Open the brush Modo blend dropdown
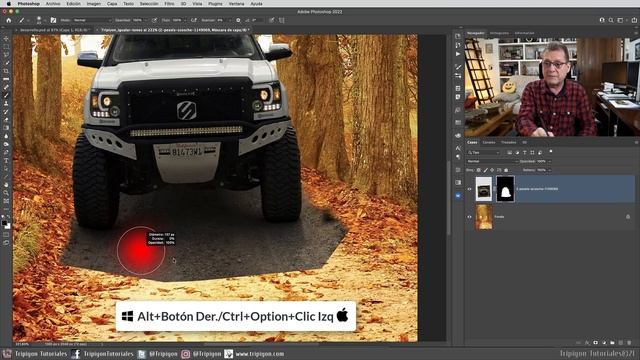640x360 pixels. (92, 20)
